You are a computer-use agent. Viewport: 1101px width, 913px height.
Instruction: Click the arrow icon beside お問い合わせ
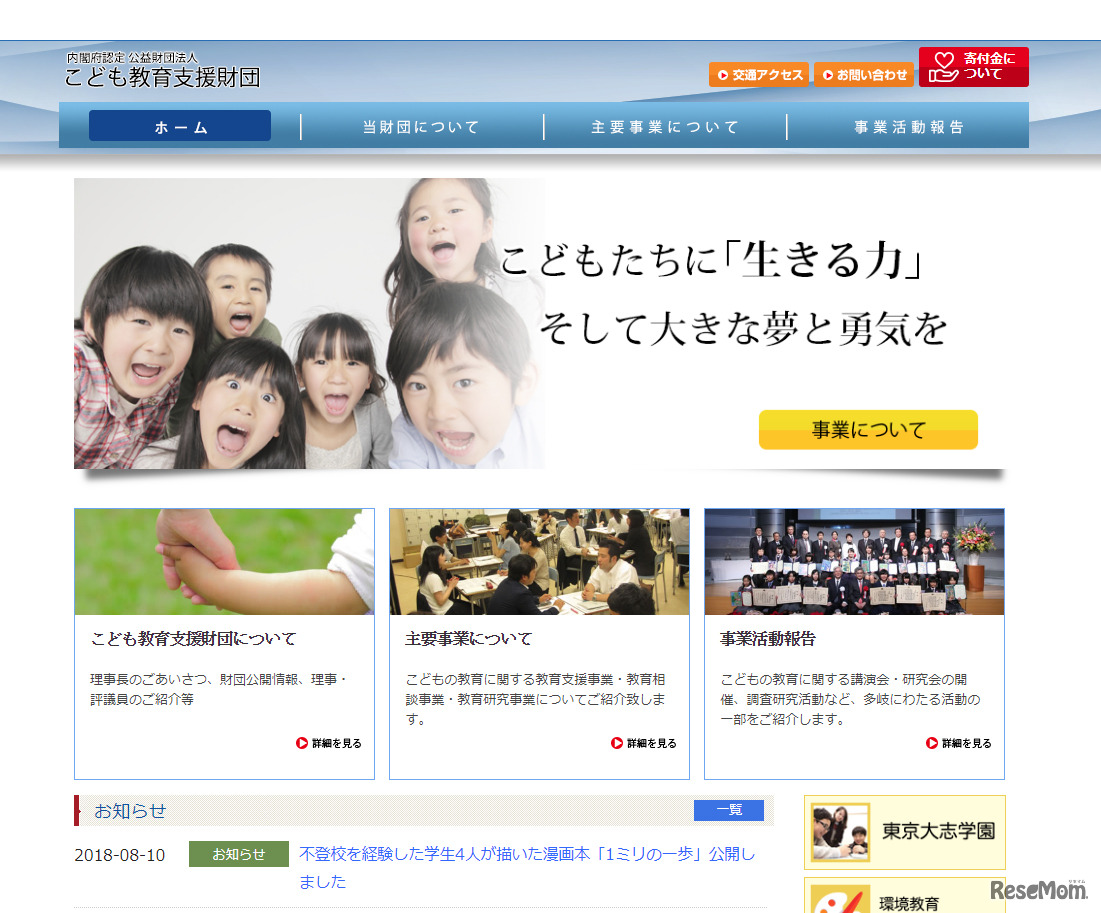[x=828, y=75]
